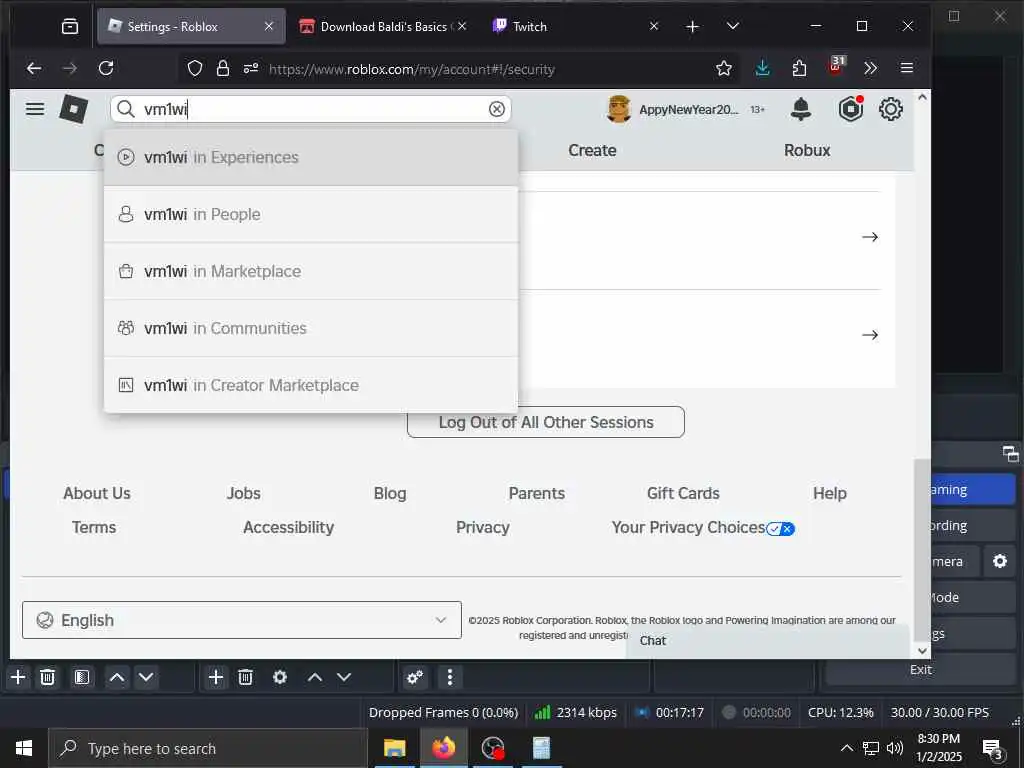Click the AppyNewYear avatar thumbnail
Screen dimensions: 1024x768
click(618, 109)
